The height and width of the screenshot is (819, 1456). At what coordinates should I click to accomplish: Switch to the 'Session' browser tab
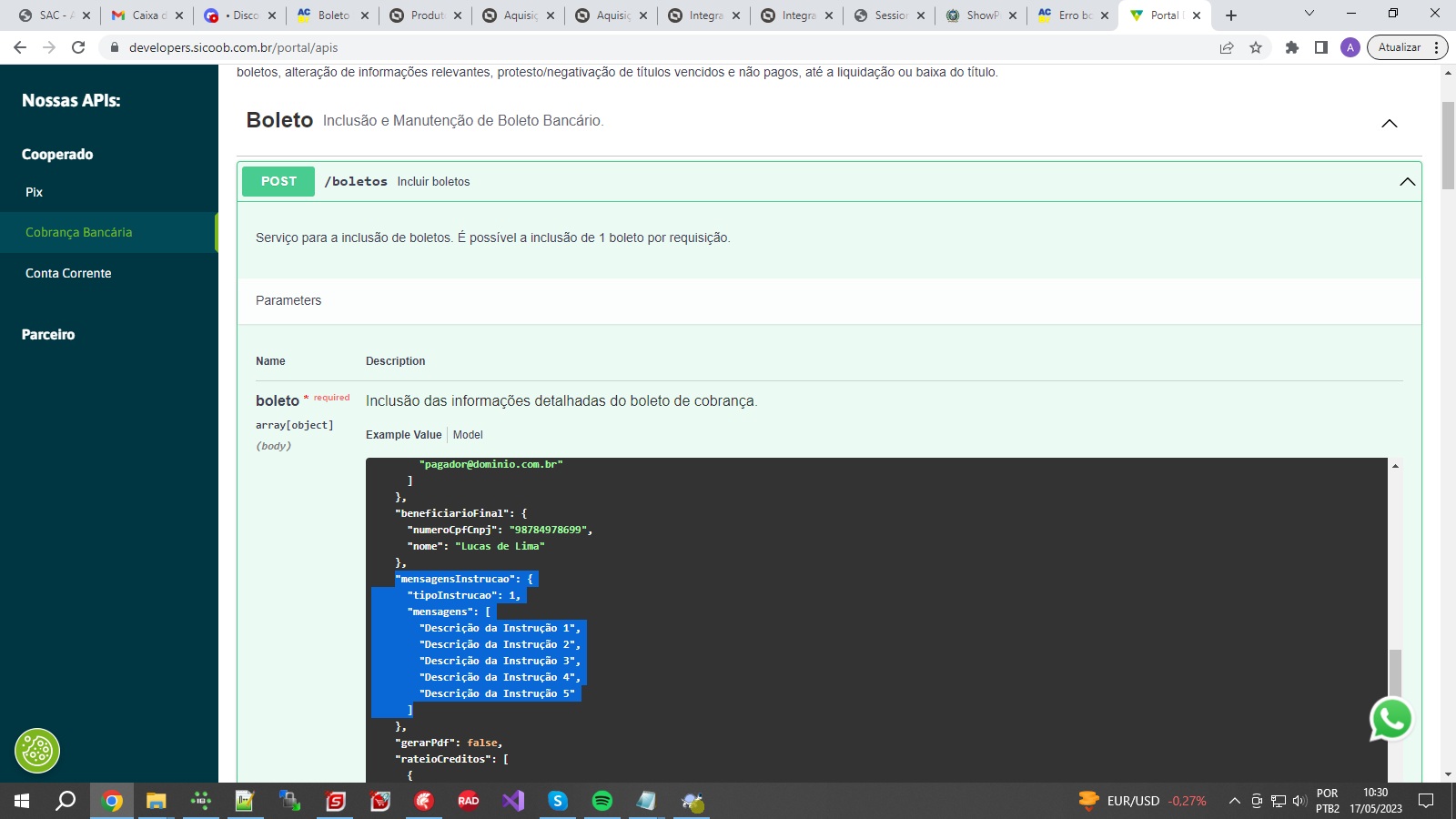(x=888, y=15)
